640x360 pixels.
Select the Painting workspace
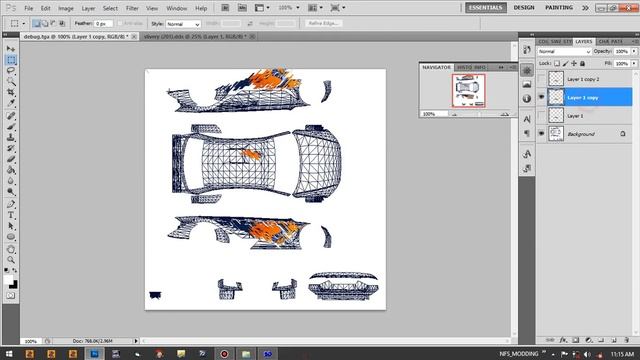559,8
